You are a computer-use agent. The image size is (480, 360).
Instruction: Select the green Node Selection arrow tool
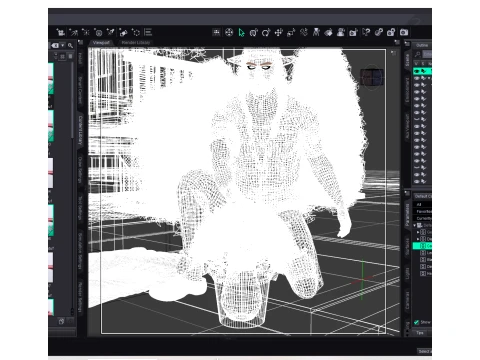[x=241, y=32]
